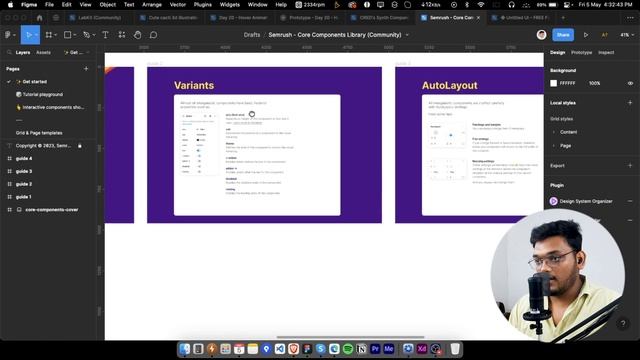Click the layers search magnifier icon

(9, 53)
